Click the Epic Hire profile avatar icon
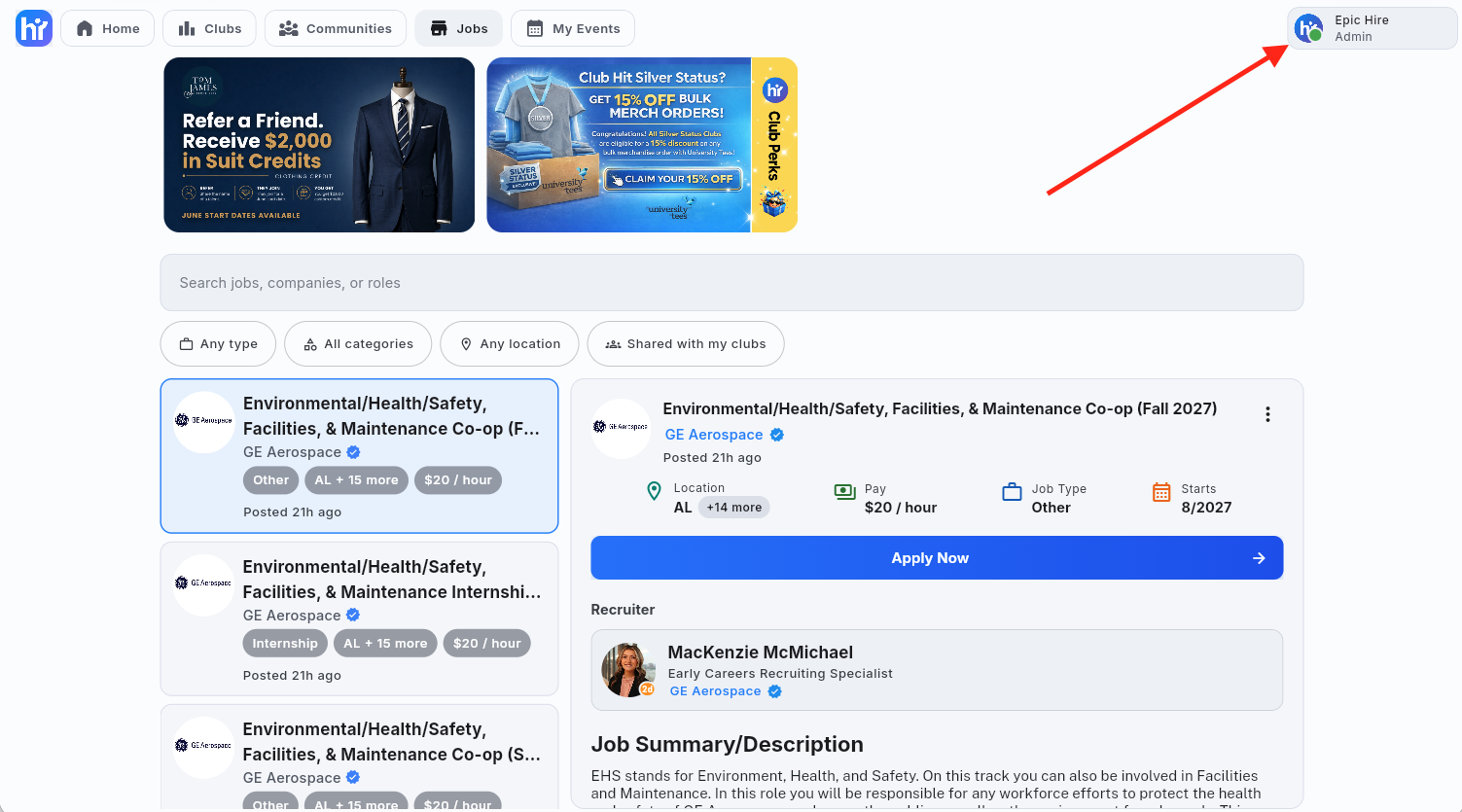Screen dimensions: 1462x812 1309,28
